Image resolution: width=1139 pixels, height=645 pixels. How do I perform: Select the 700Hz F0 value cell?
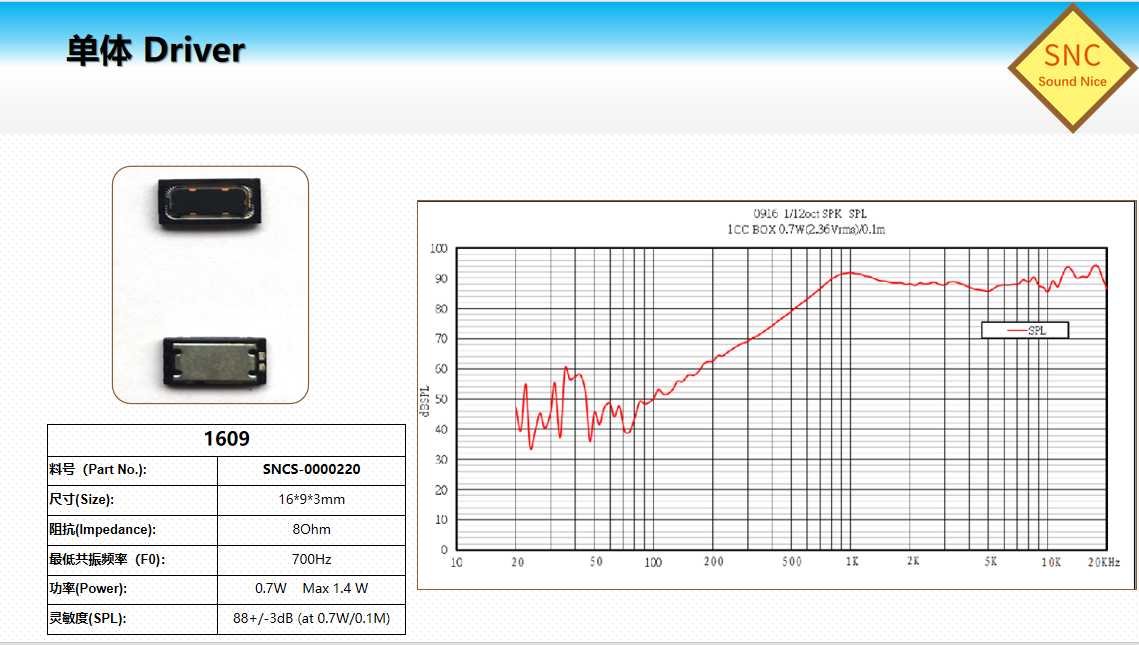tap(311, 559)
